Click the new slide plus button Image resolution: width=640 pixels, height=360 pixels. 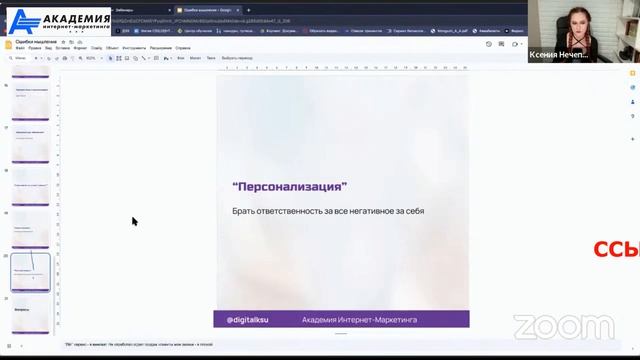pyautogui.click(x=36, y=58)
